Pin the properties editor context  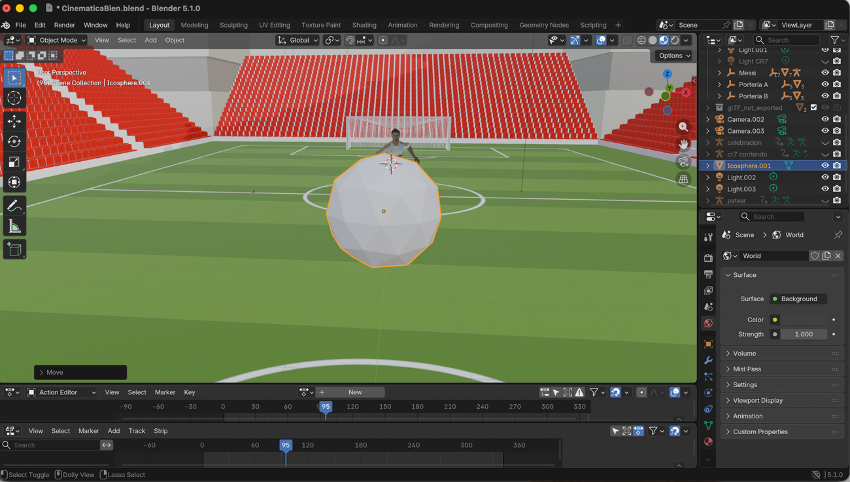coord(838,235)
